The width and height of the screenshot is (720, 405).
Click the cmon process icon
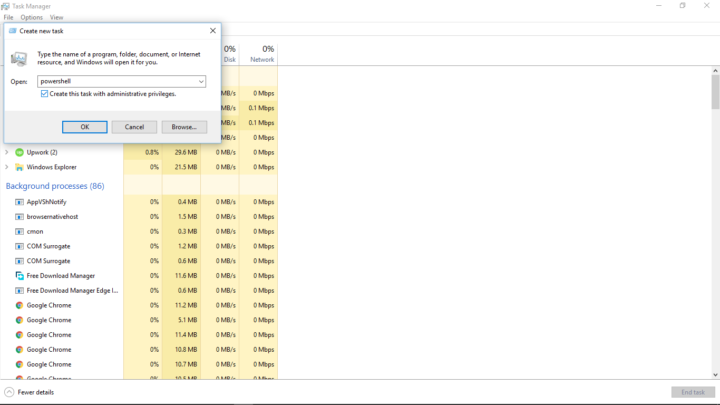(x=19, y=231)
